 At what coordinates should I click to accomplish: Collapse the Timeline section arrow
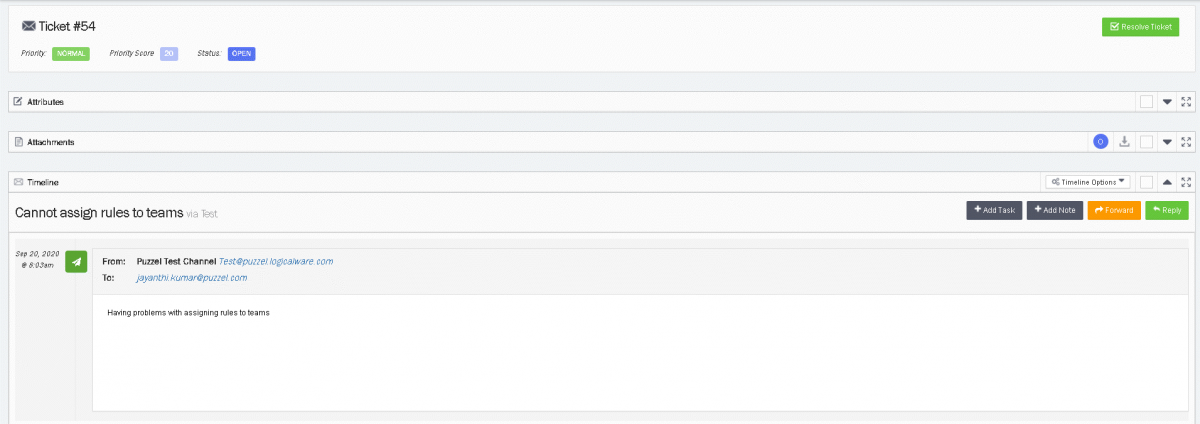(x=1167, y=182)
